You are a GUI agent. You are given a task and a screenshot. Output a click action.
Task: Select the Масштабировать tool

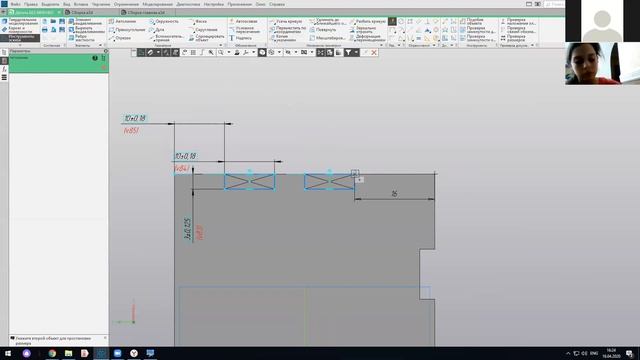pyautogui.click(x=327, y=38)
